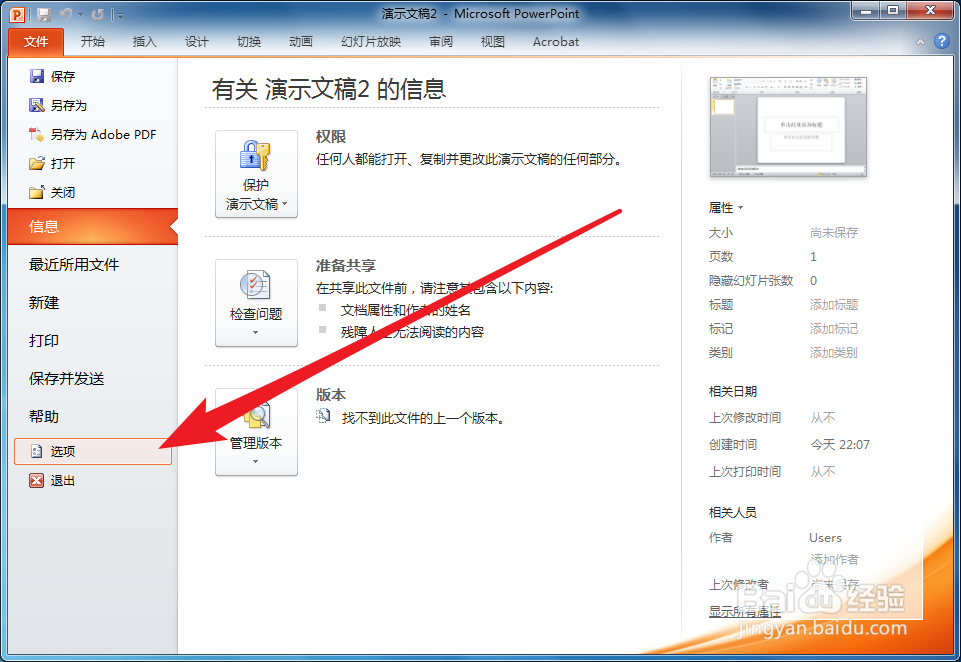Click the 尚未保存 size value
Screen dimensions: 961x662
coord(834,232)
